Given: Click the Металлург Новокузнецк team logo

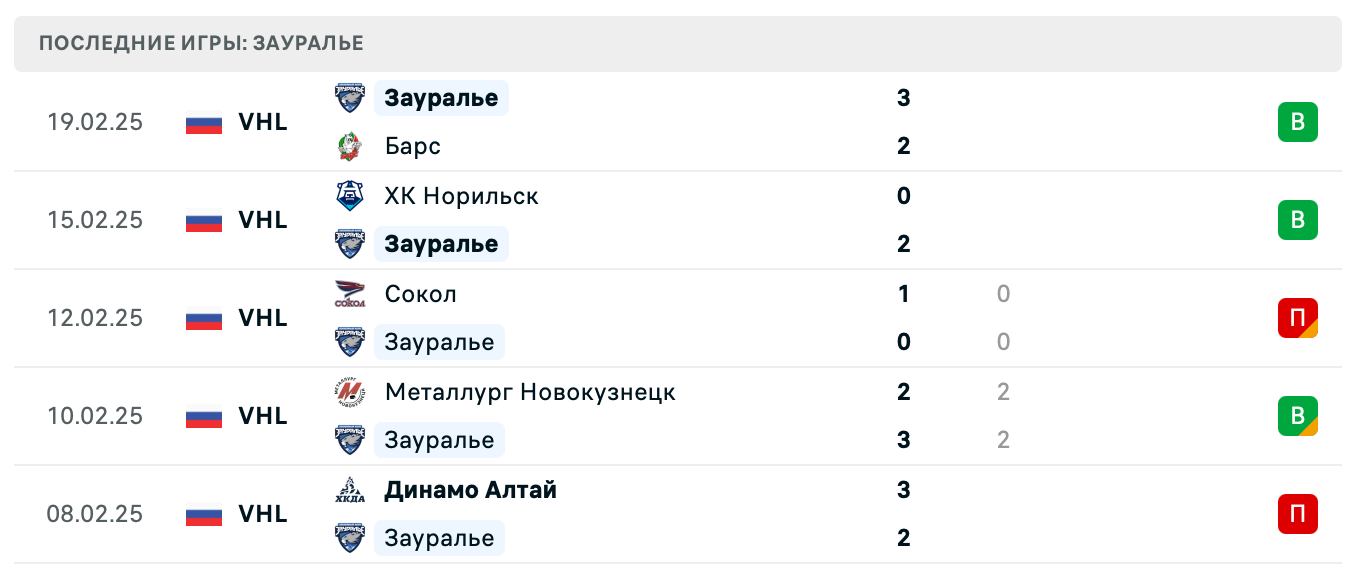Looking at the screenshot, I should [x=349, y=392].
